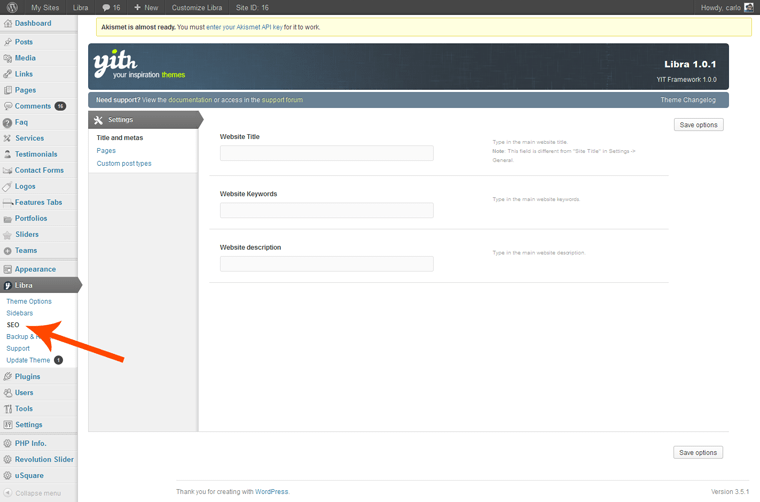Click the Testimonials person icon

click(x=7, y=154)
